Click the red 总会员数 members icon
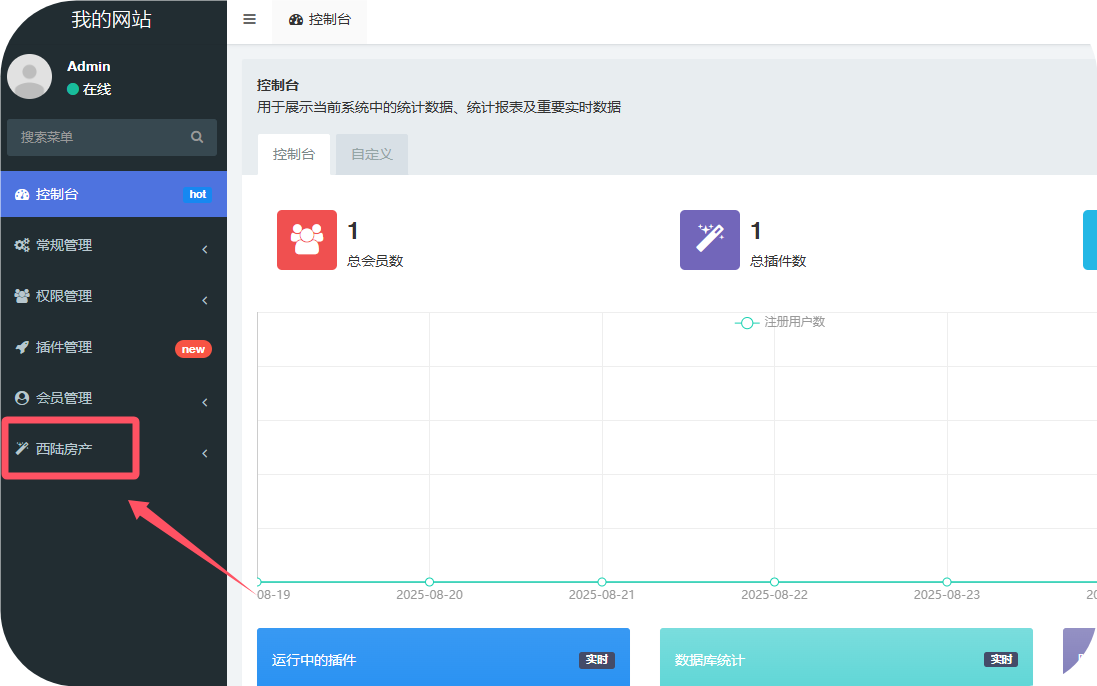This screenshot has height=686, width=1097. 307,240
